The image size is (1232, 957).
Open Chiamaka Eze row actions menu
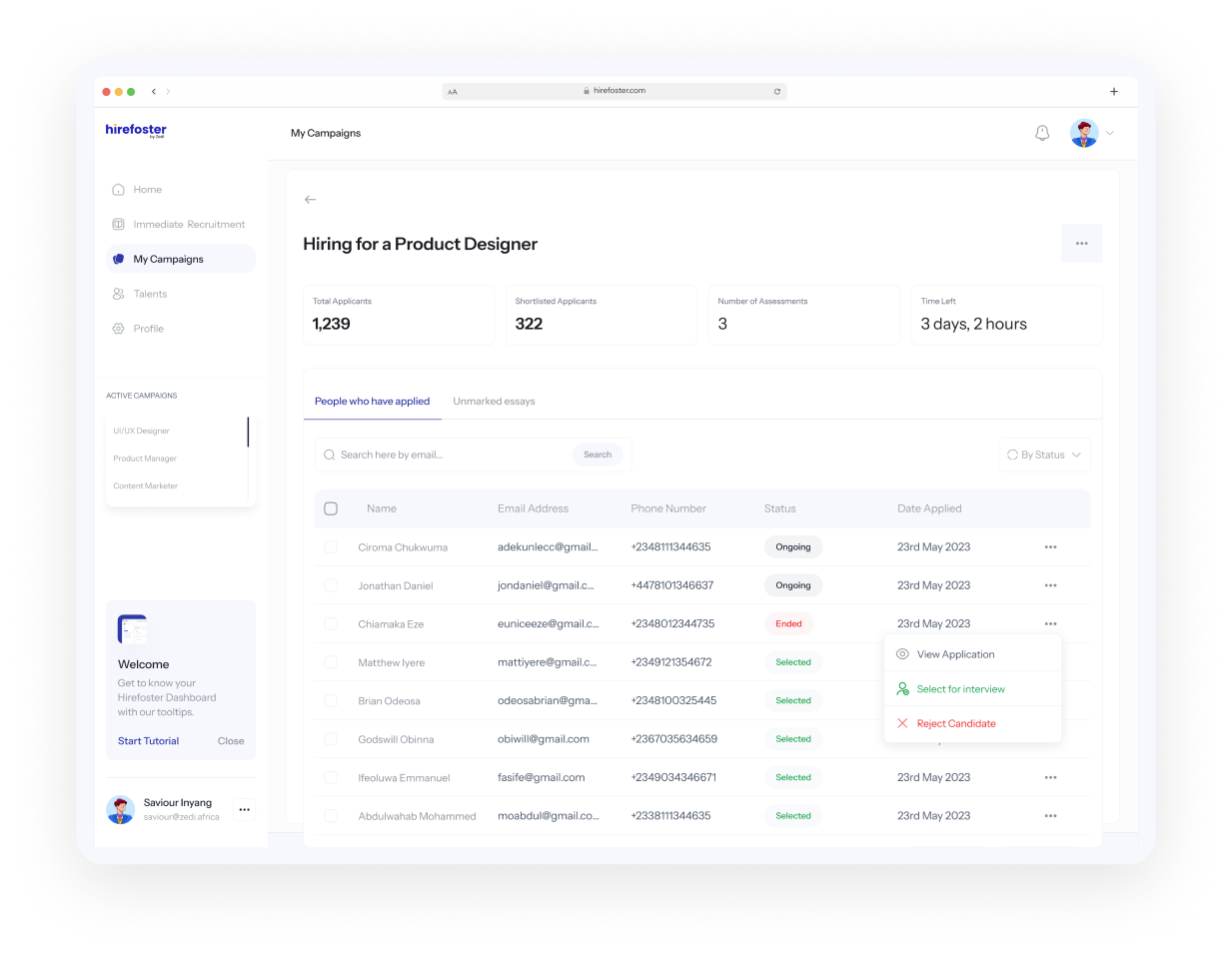tap(1050, 624)
